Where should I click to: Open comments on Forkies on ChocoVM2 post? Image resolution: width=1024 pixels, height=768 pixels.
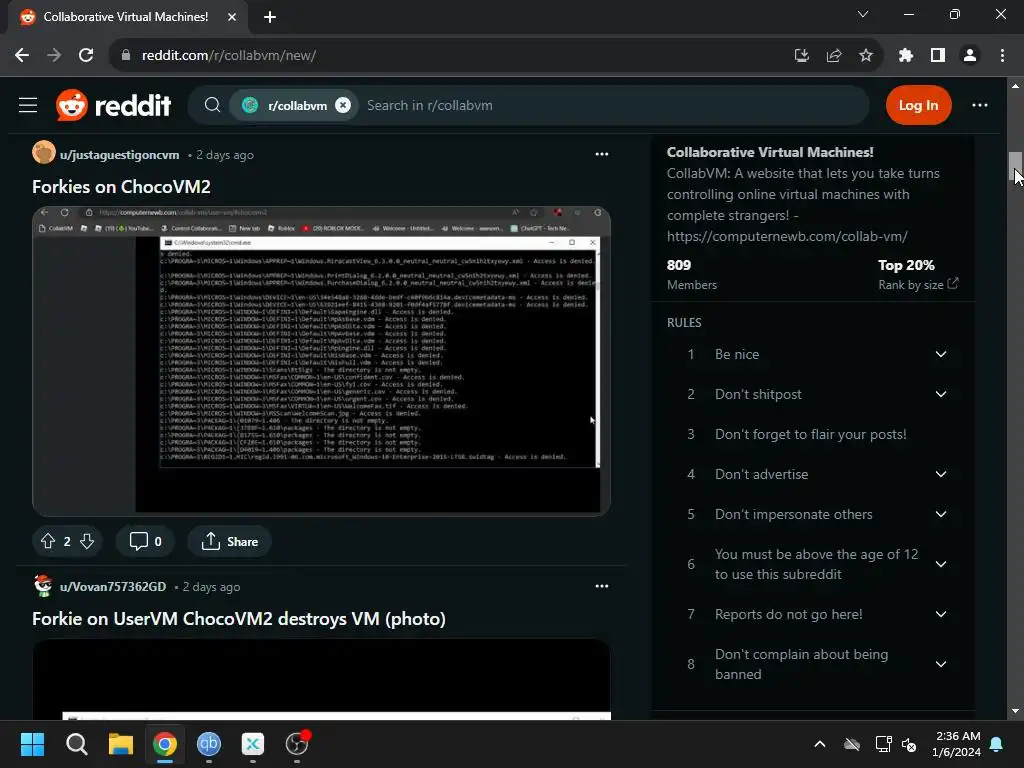146,541
